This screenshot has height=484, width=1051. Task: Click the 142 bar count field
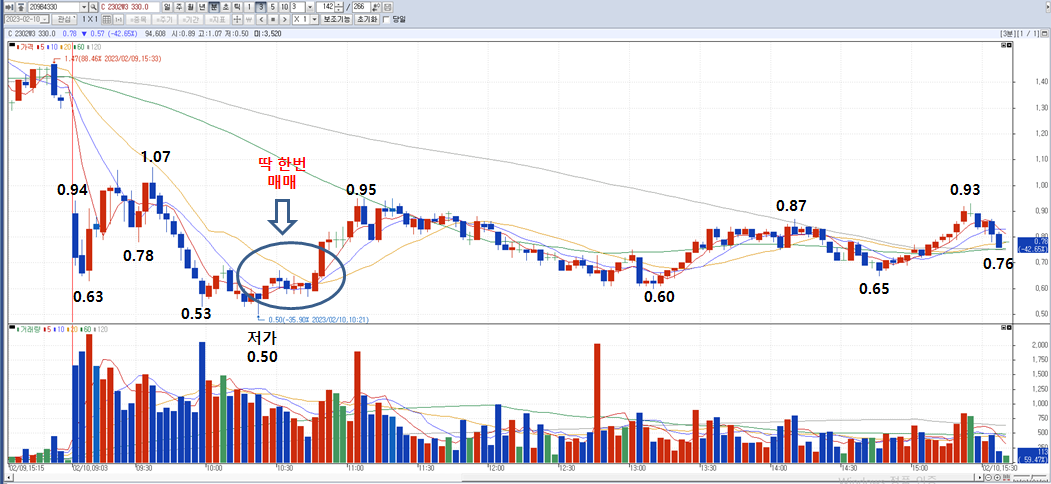(325, 7)
